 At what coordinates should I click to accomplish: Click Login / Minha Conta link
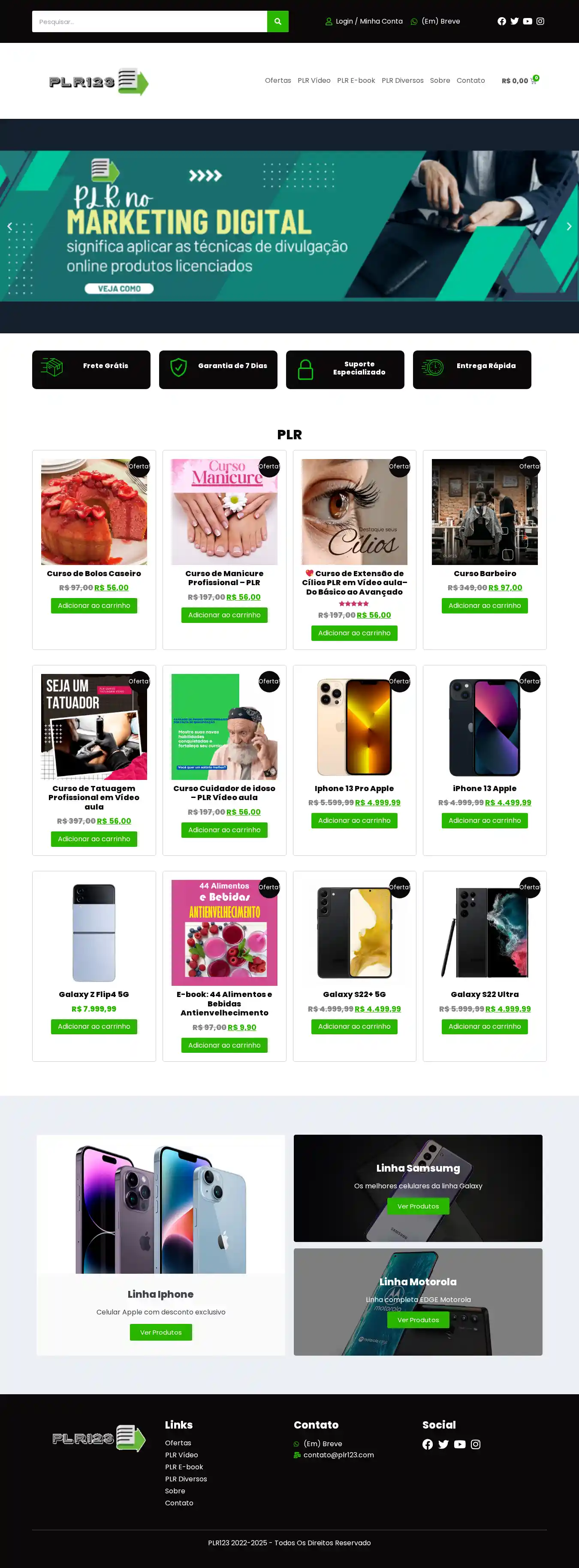pyautogui.click(x=364, y=21)
